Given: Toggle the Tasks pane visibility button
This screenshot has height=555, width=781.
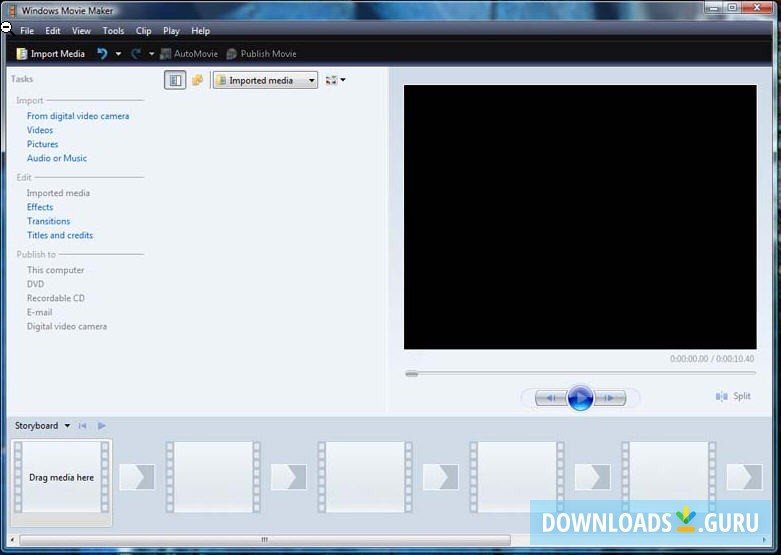Looking at the screenshot, I should (x=175, y=80).
